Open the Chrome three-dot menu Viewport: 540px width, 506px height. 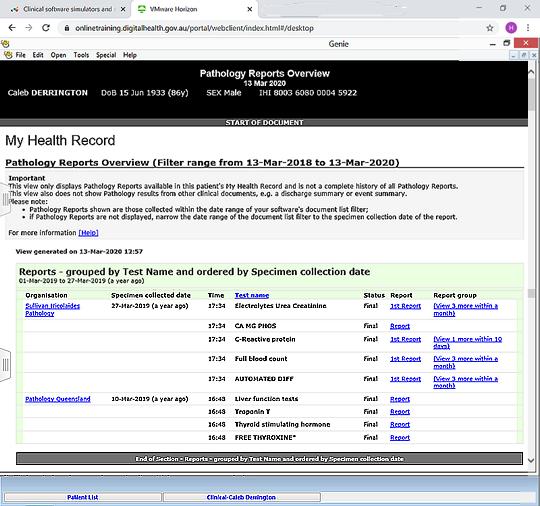pos(528,28)
